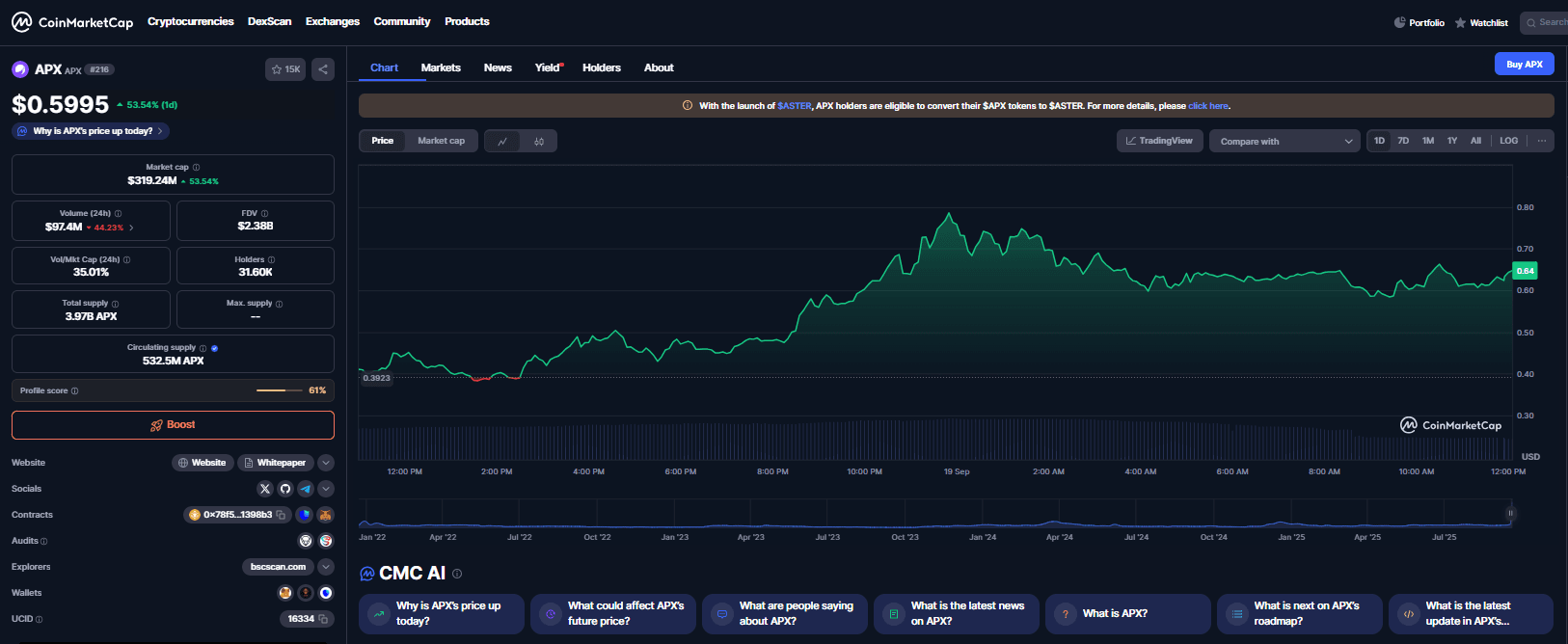Show info tooltip for Volume (24h)
The height and width of the screenshot is (644, 1568).
(119, 214)
